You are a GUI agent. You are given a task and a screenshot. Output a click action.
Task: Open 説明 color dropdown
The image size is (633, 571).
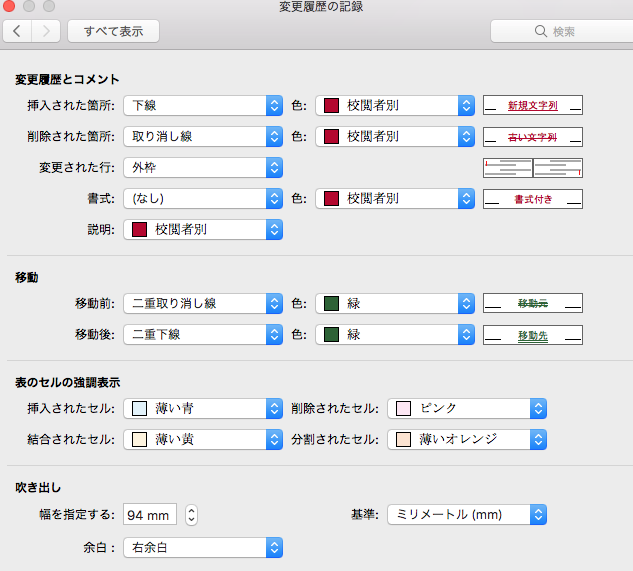click(x=203, y=229)
